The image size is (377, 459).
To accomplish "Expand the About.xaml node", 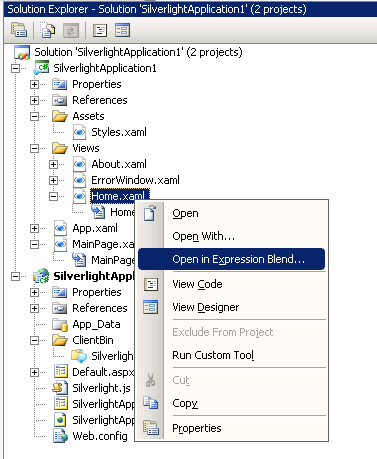I will tap(53, 164).
